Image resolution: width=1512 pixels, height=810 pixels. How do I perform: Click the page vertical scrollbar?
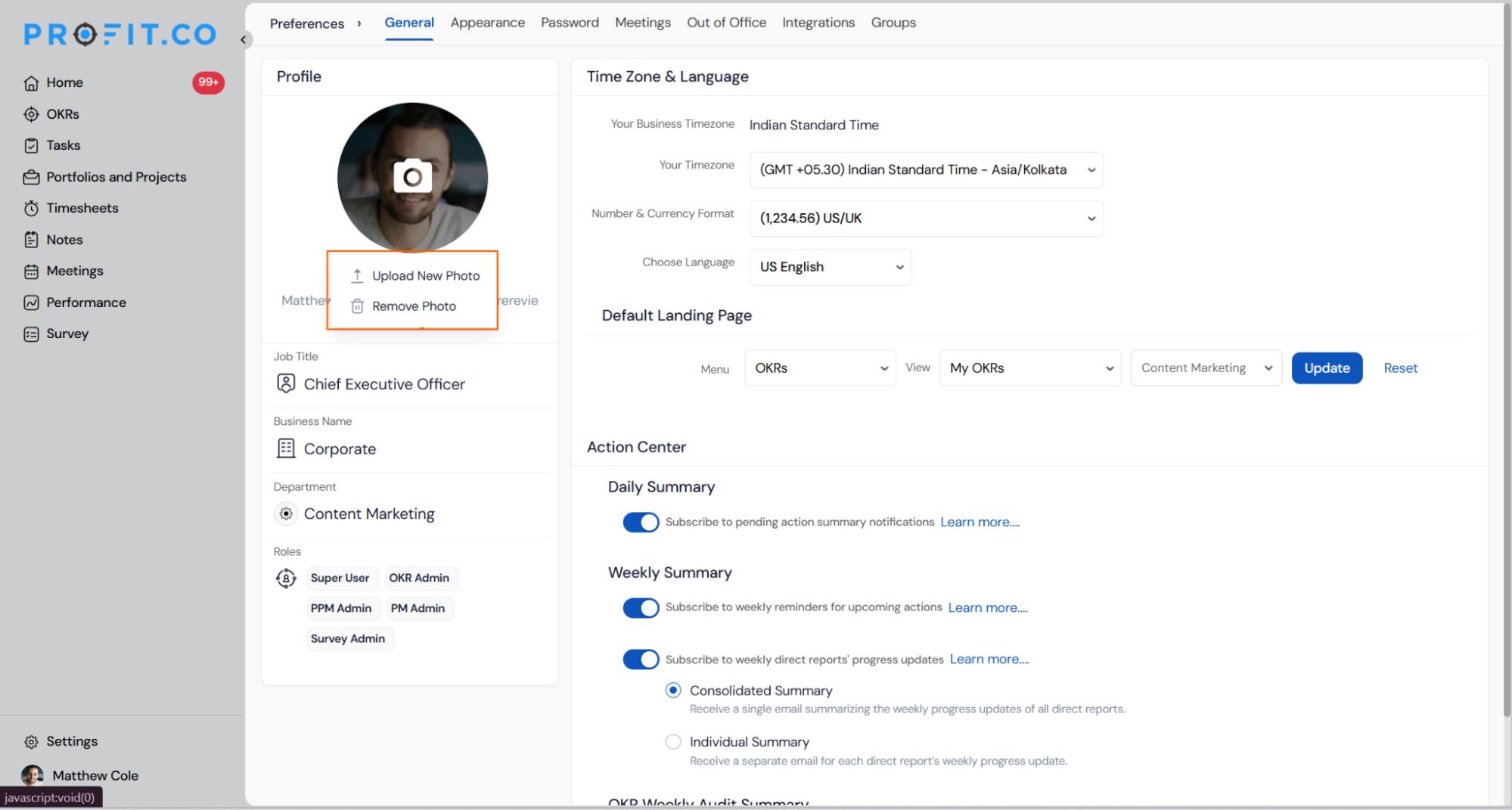(1505, 359)
